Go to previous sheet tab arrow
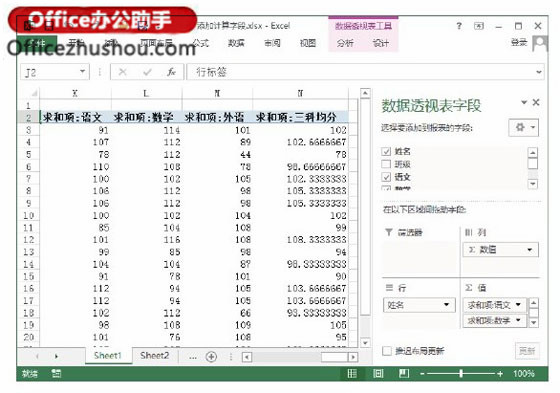This screenshot has height=393, width=560. [x=37, y=356]
